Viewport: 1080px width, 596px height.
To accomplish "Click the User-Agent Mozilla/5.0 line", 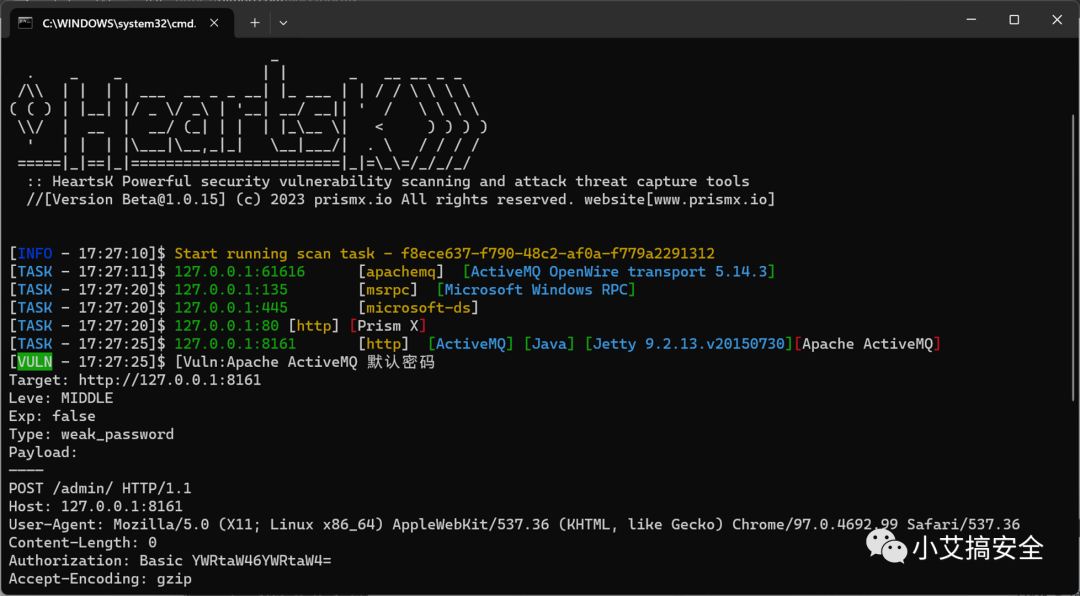I will 514,524.
